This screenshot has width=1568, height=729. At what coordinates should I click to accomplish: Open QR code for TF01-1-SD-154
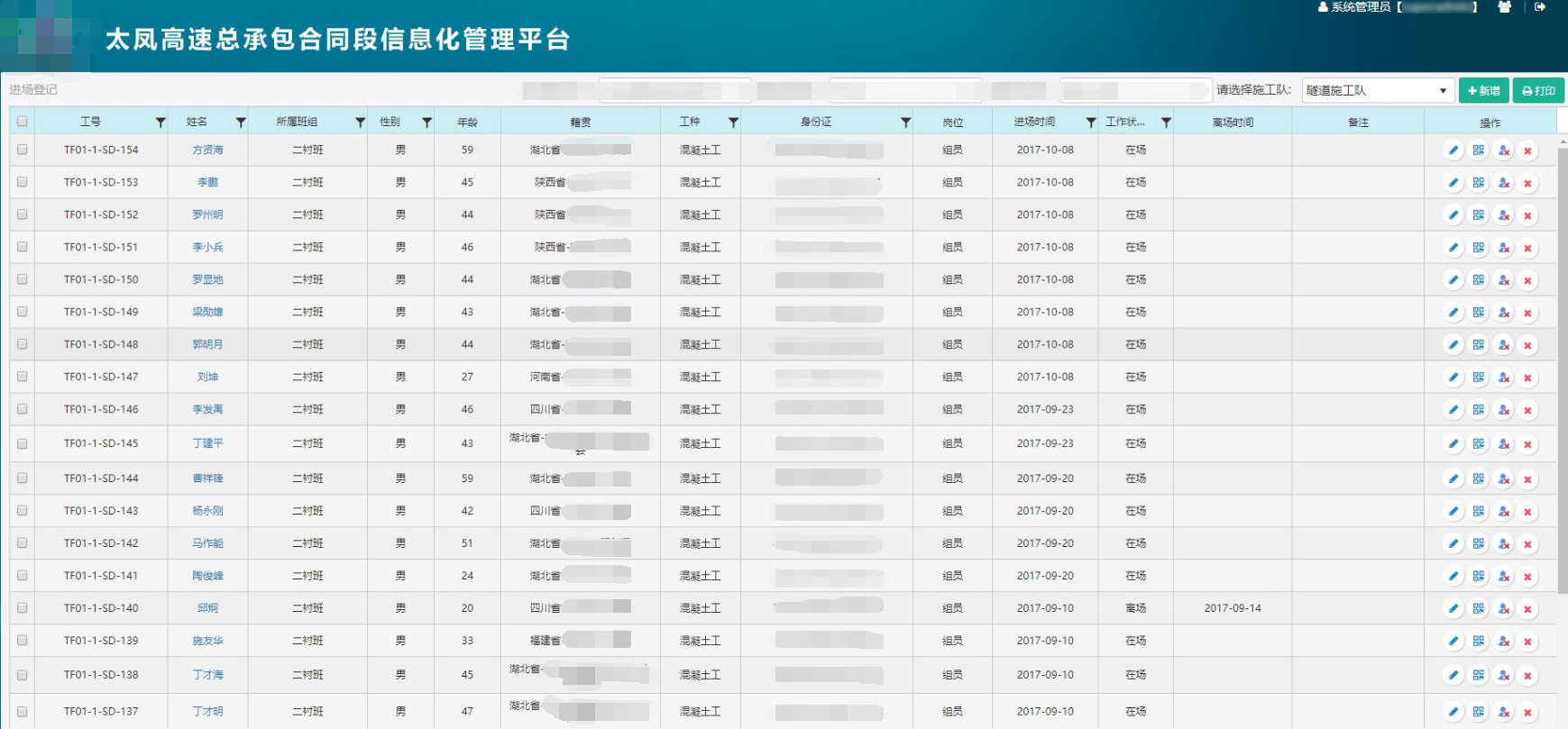click(1478, 150)
